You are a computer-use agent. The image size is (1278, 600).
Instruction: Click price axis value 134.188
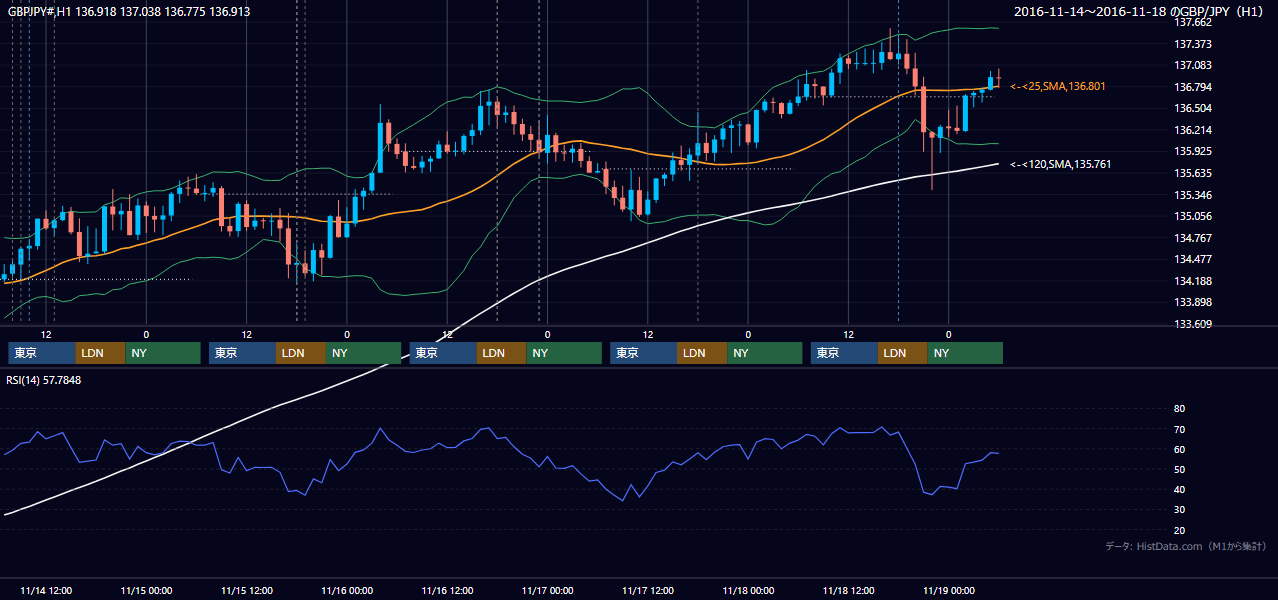1193,281
